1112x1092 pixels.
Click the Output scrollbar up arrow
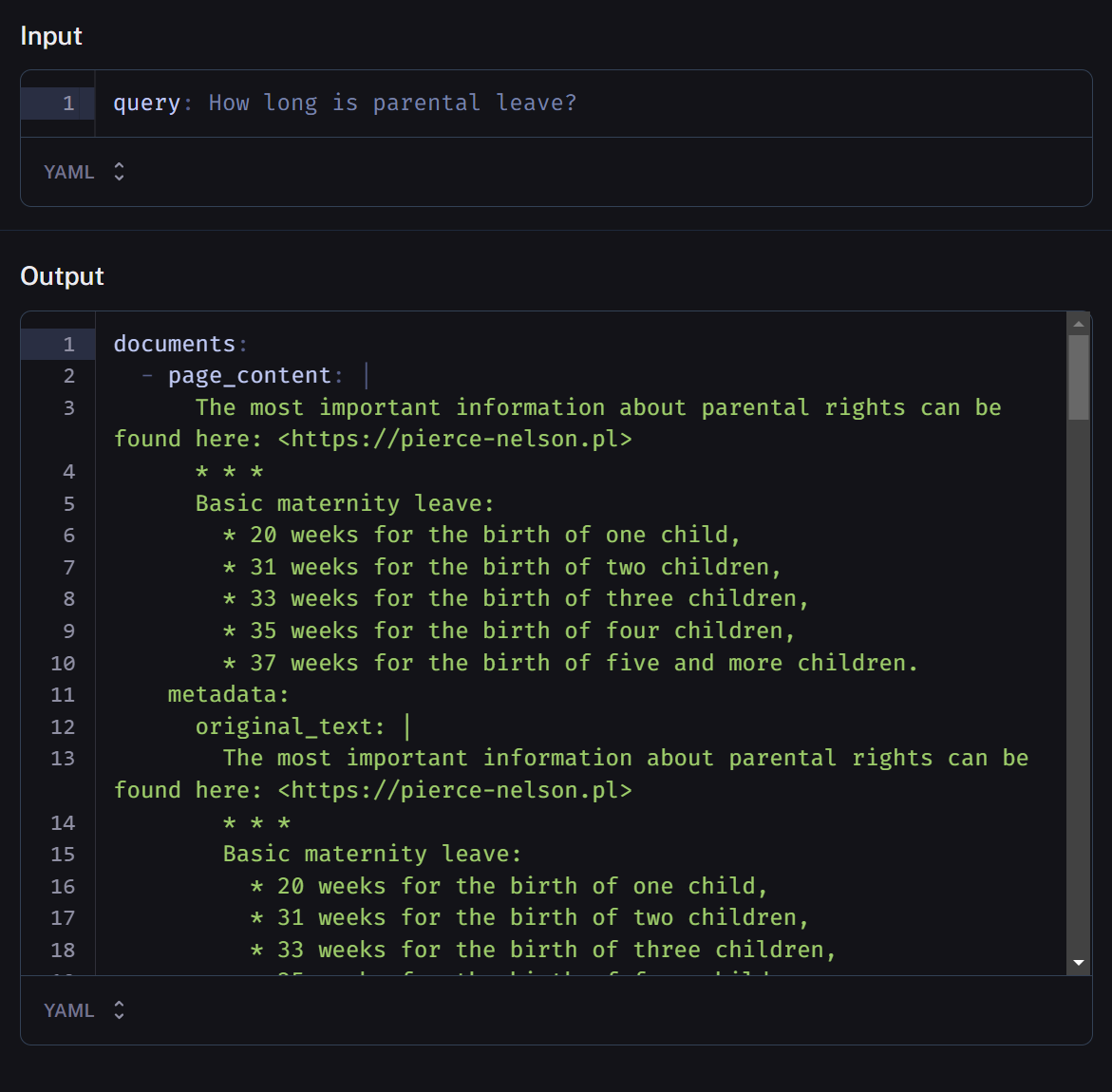[1078, 324]
